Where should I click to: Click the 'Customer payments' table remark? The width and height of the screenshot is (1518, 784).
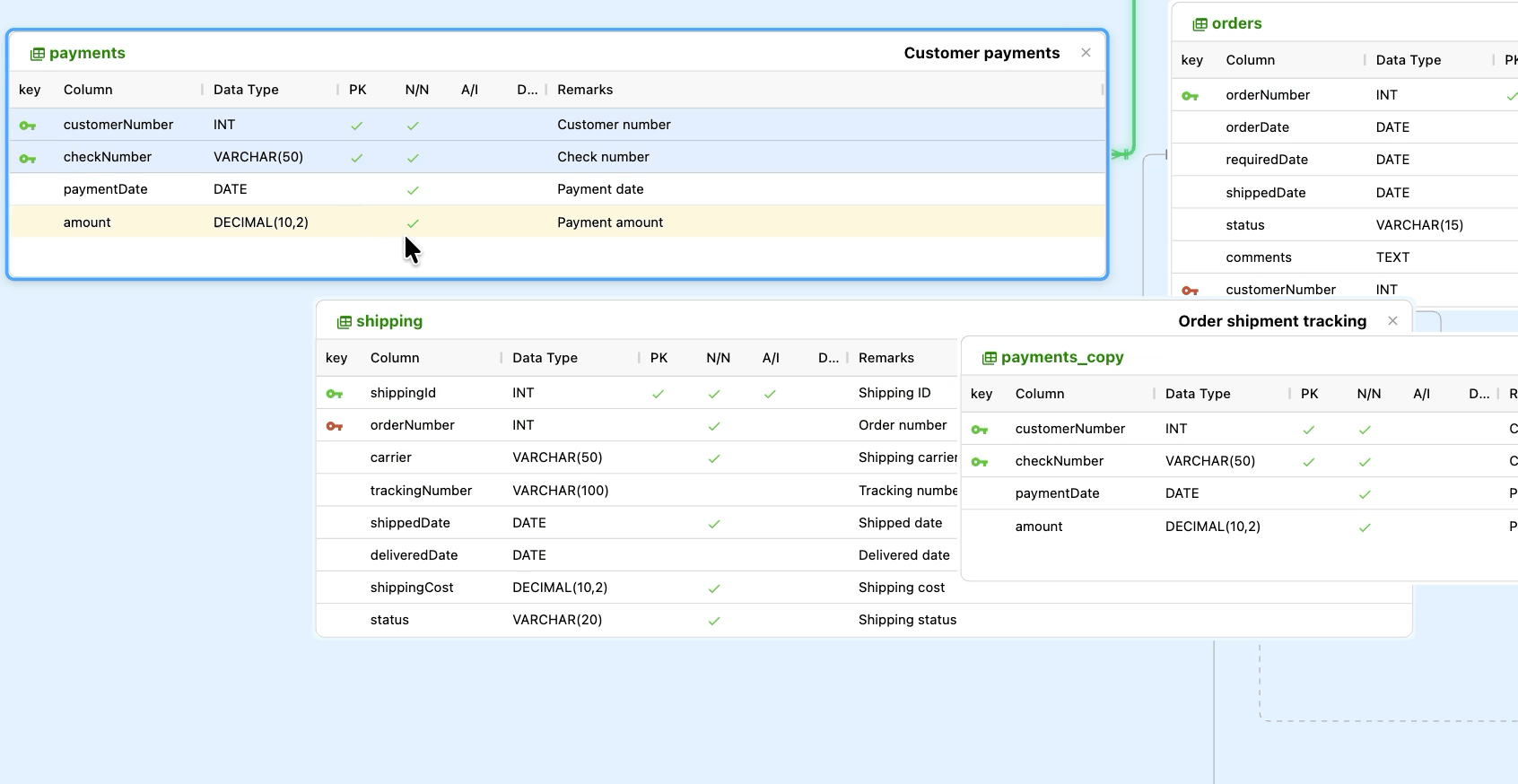(981, 53)
